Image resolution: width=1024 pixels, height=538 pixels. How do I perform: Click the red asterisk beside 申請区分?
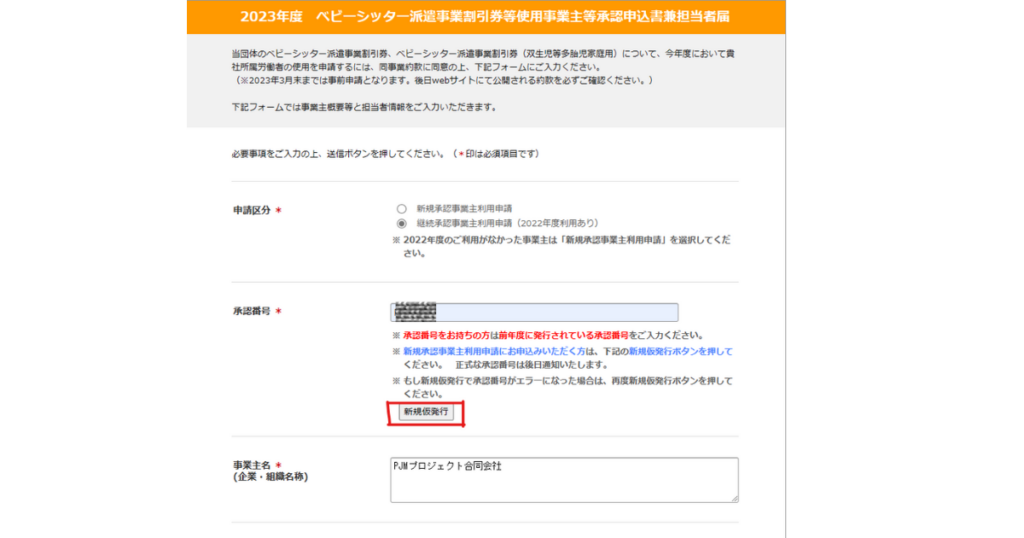[277, 211]
